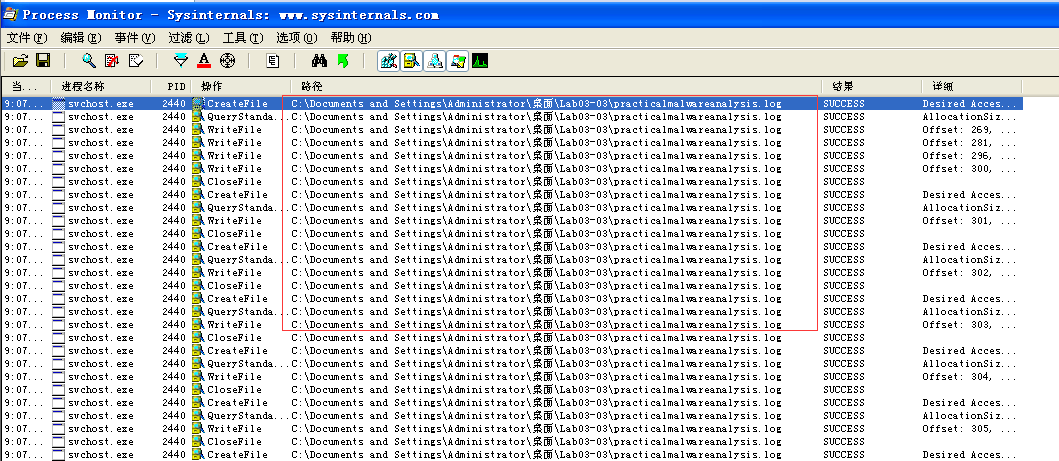Click SUCCESS result in the Offset: 305 row
The height and width of the screenshot is (461, 1059).
(x=844, y=429)
